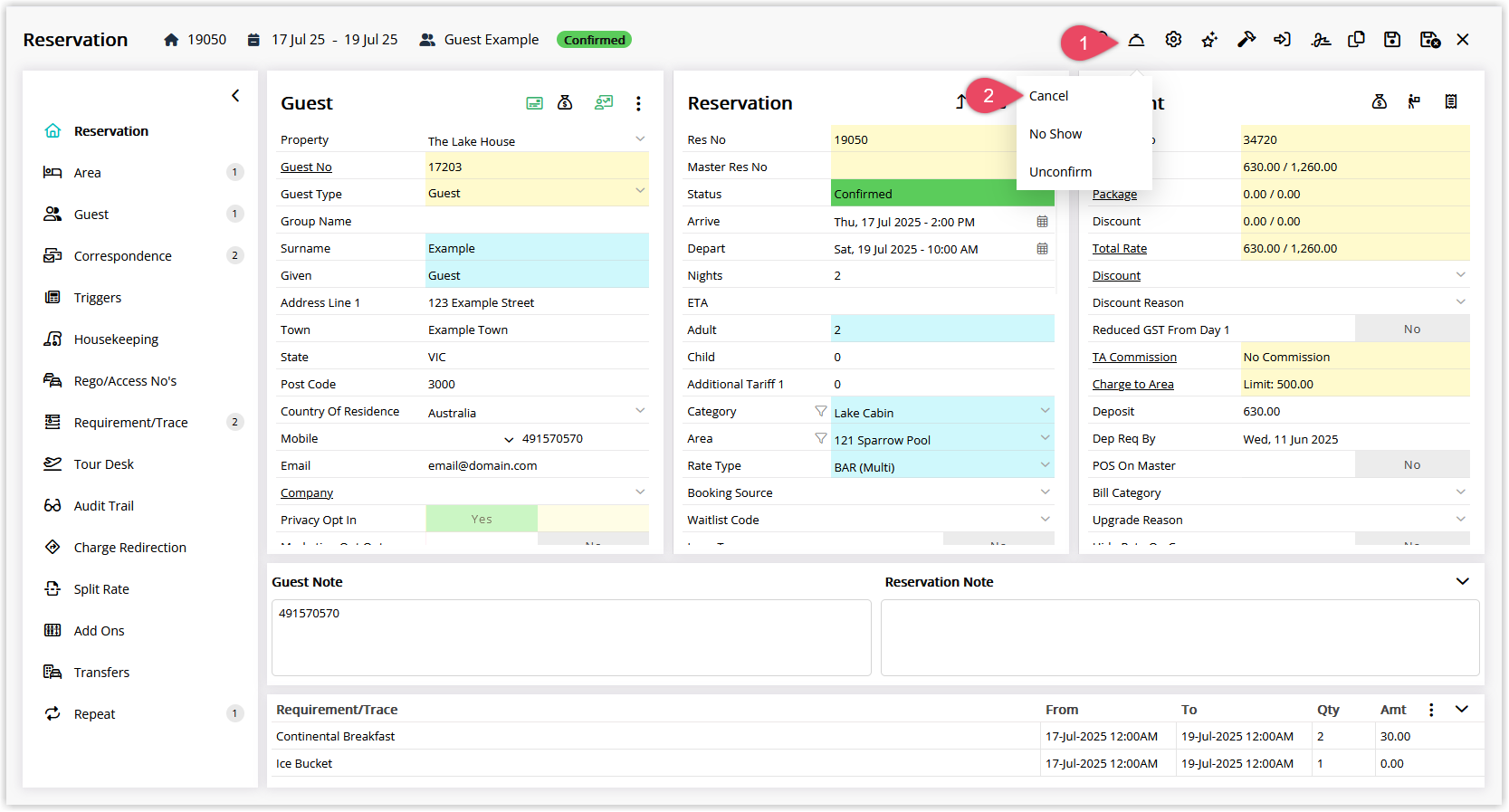
Task: Open the Company link
Action: point(307,492)
